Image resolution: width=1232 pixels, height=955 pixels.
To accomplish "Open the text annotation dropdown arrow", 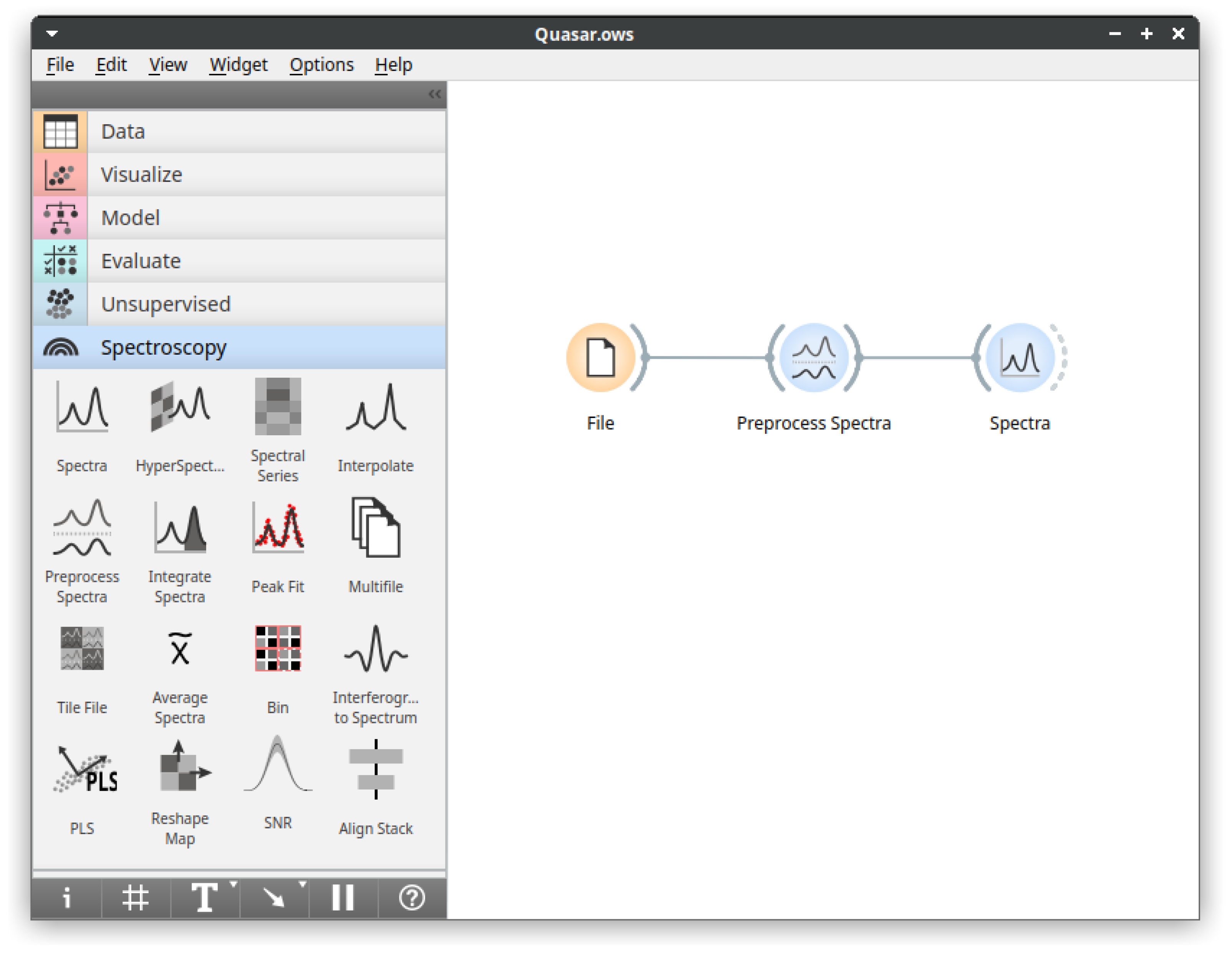I will click(x=233, y=884).
